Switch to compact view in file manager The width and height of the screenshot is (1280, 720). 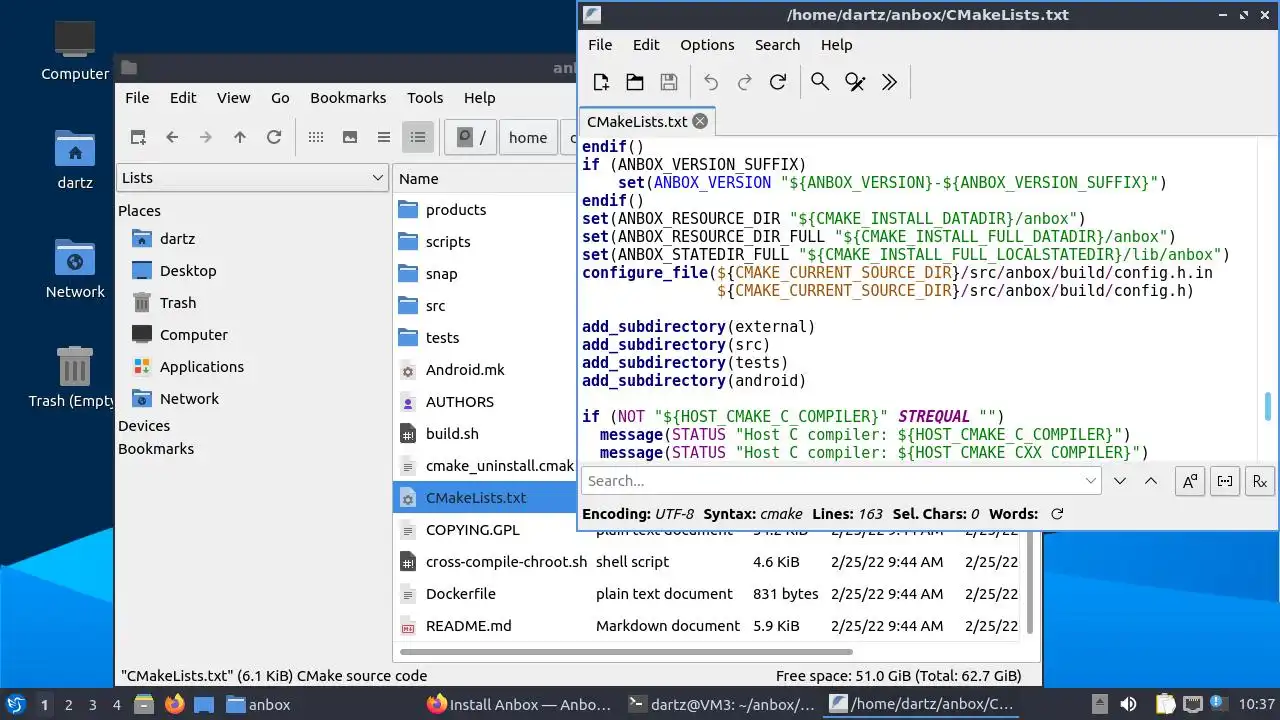383,137
